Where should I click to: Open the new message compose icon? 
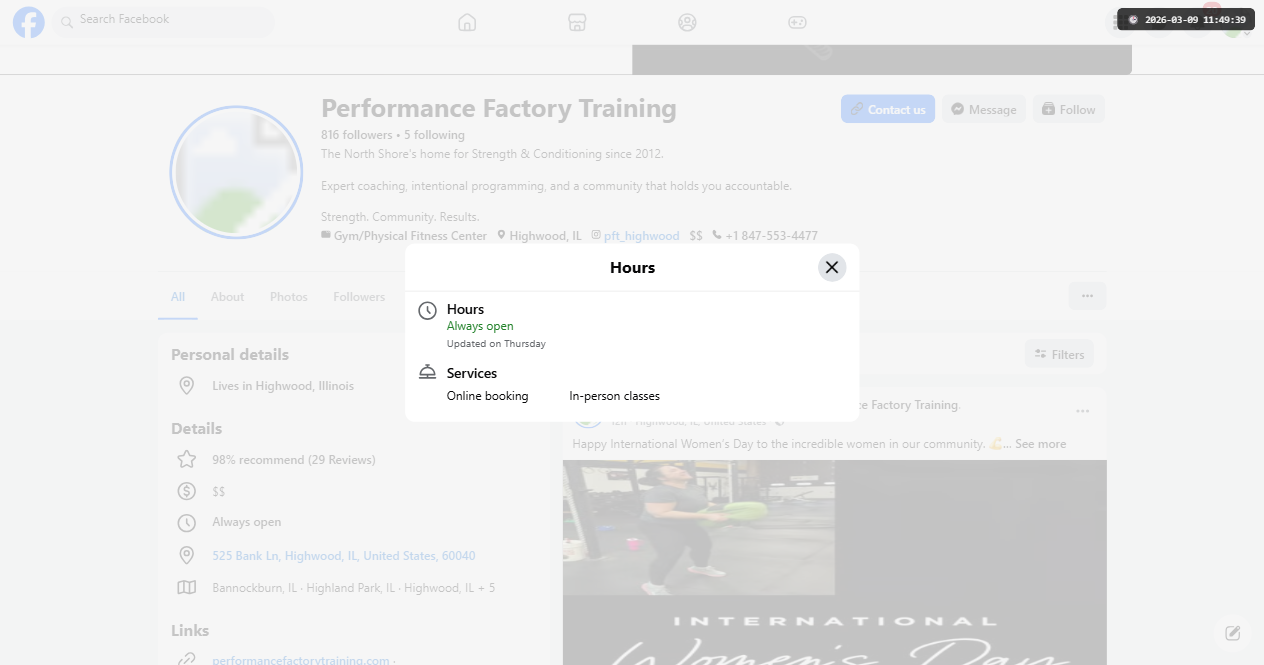click(x=1233, y=633)
